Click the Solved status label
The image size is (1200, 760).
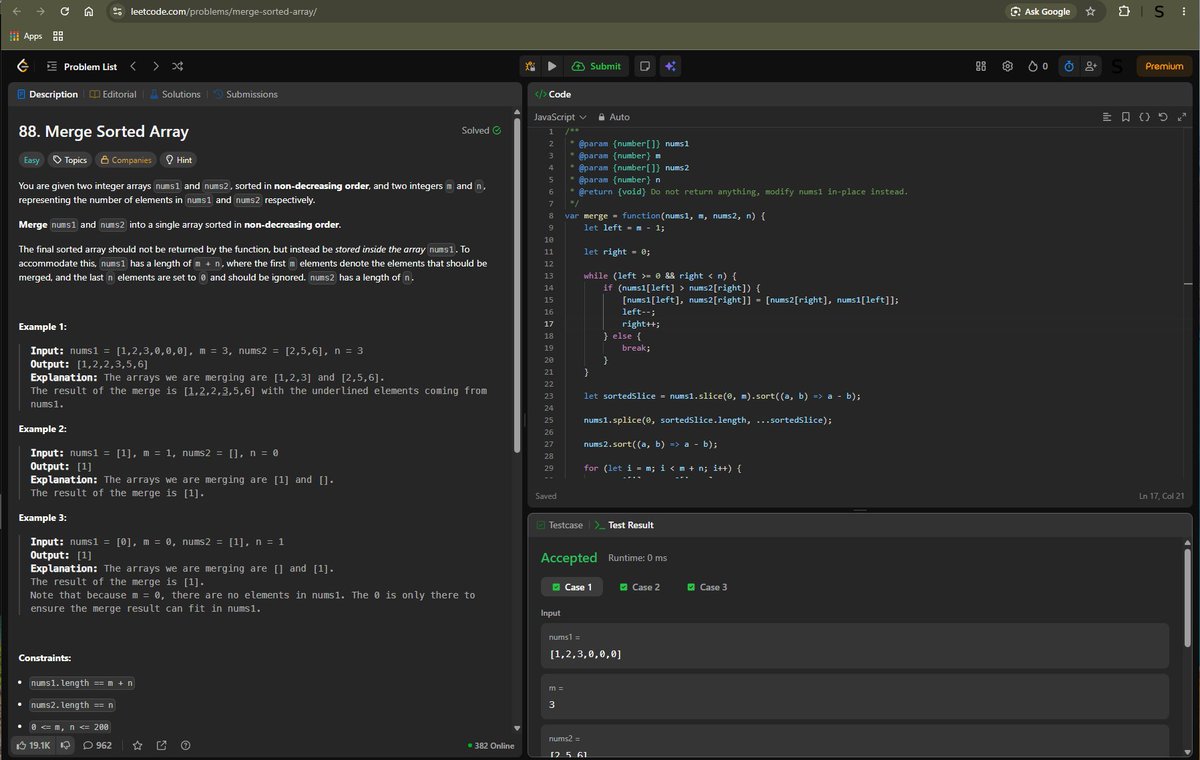pos(481,131)
